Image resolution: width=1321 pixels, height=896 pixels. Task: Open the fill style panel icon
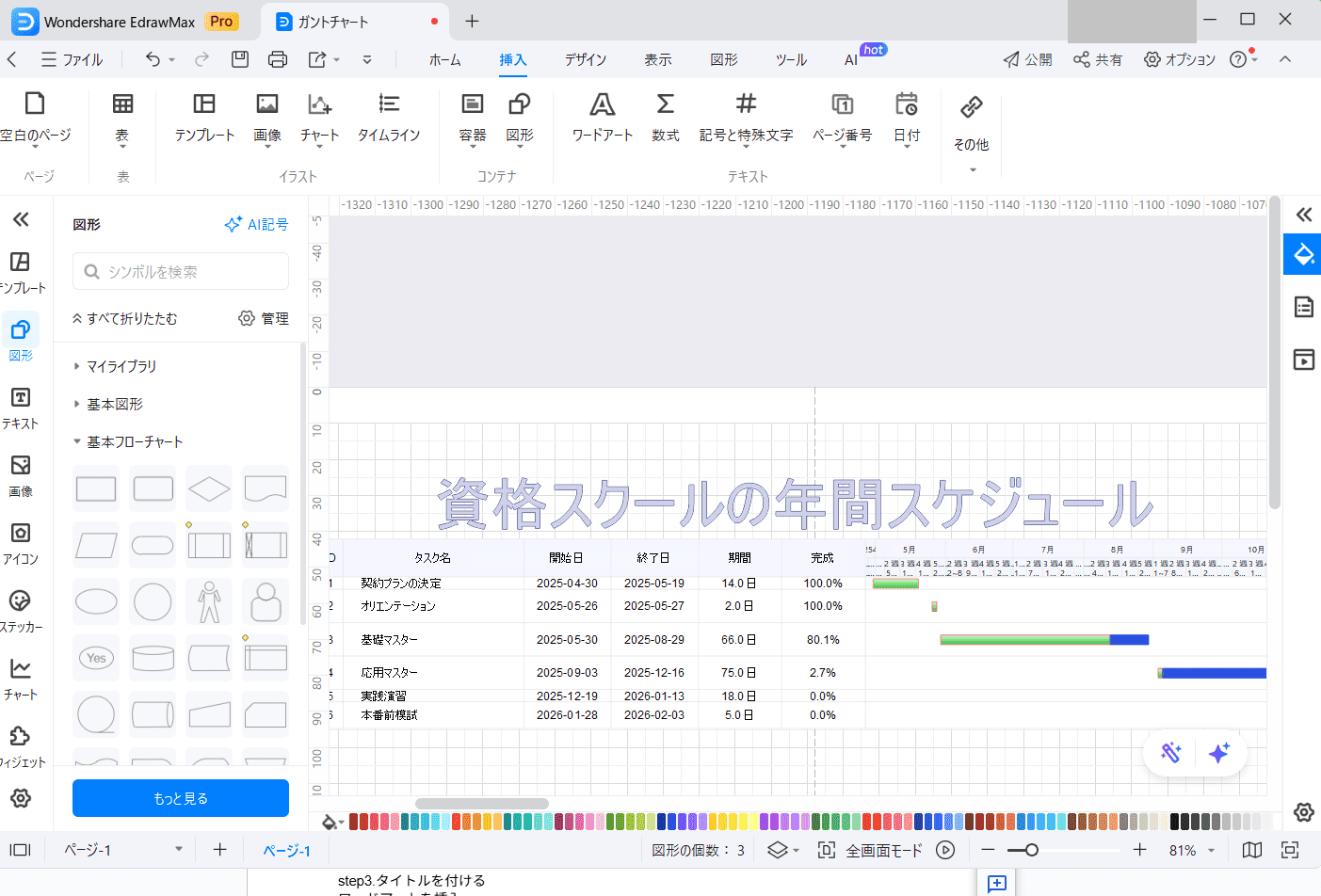point(1303,254)
